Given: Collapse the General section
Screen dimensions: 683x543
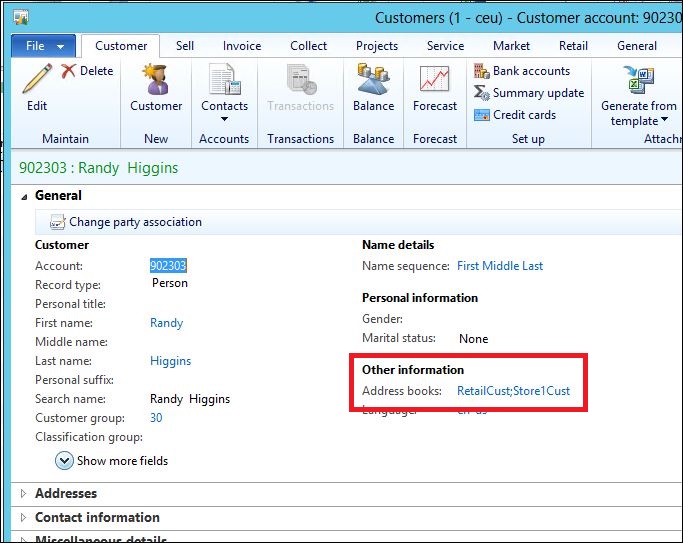Looking at the screenshot, I should pyautogui.click(x=24, y=196).
